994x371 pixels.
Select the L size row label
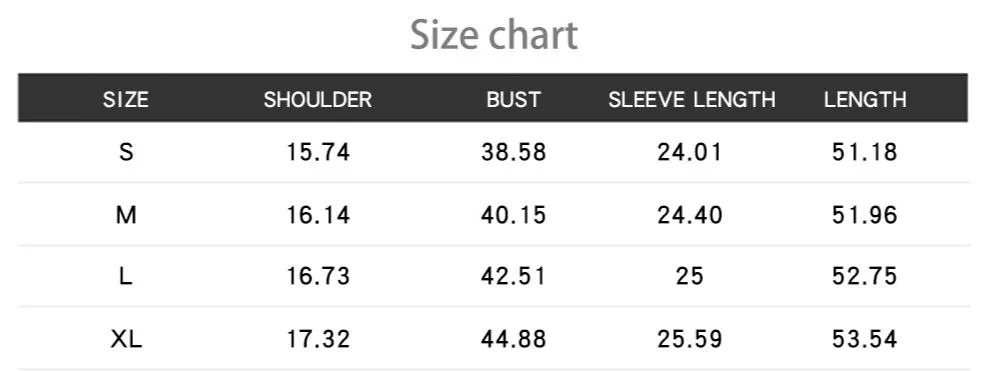pyautogui.click(x=126, y=276)
